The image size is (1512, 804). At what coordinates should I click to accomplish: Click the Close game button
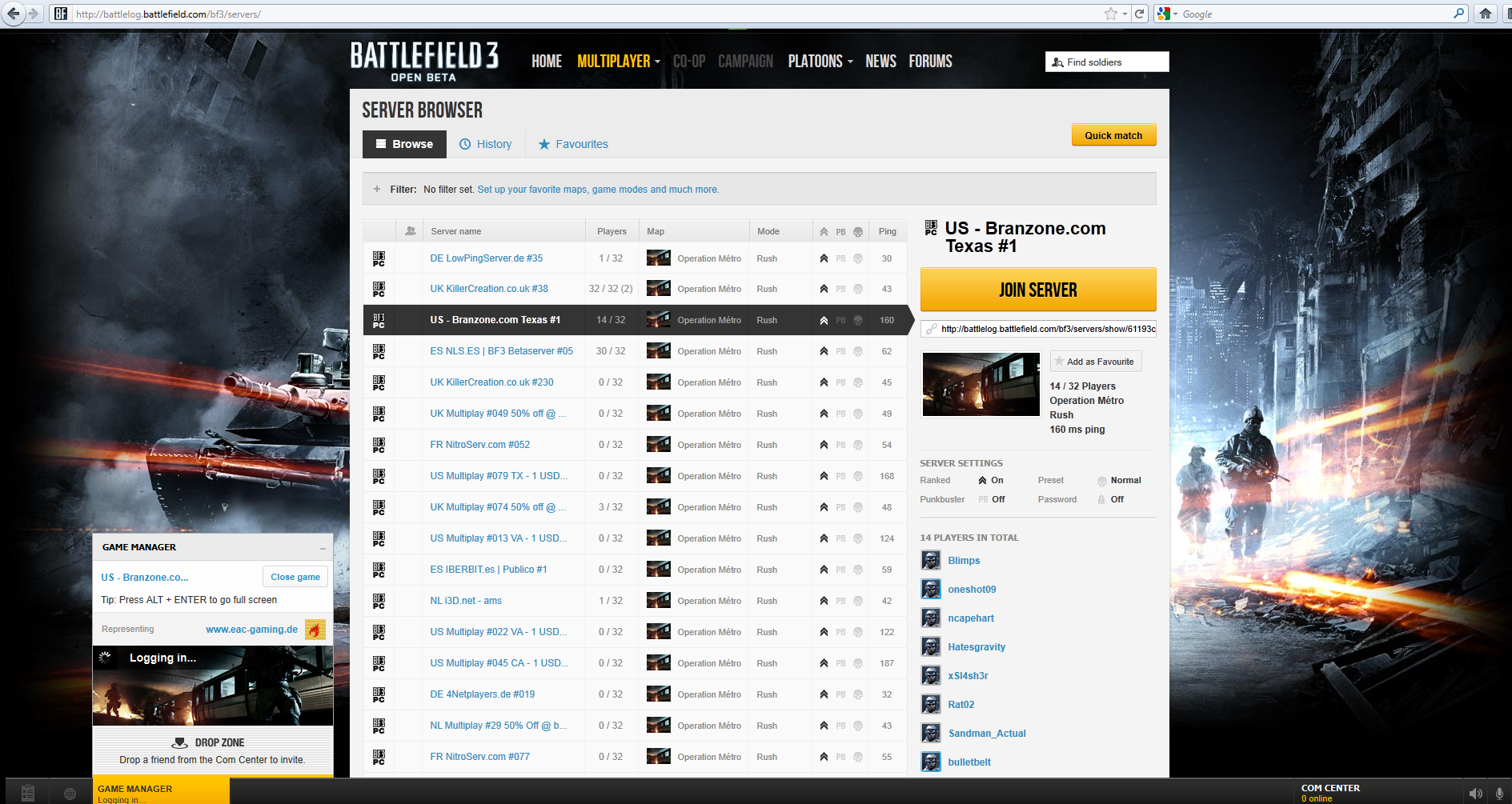tap(295, 577)
